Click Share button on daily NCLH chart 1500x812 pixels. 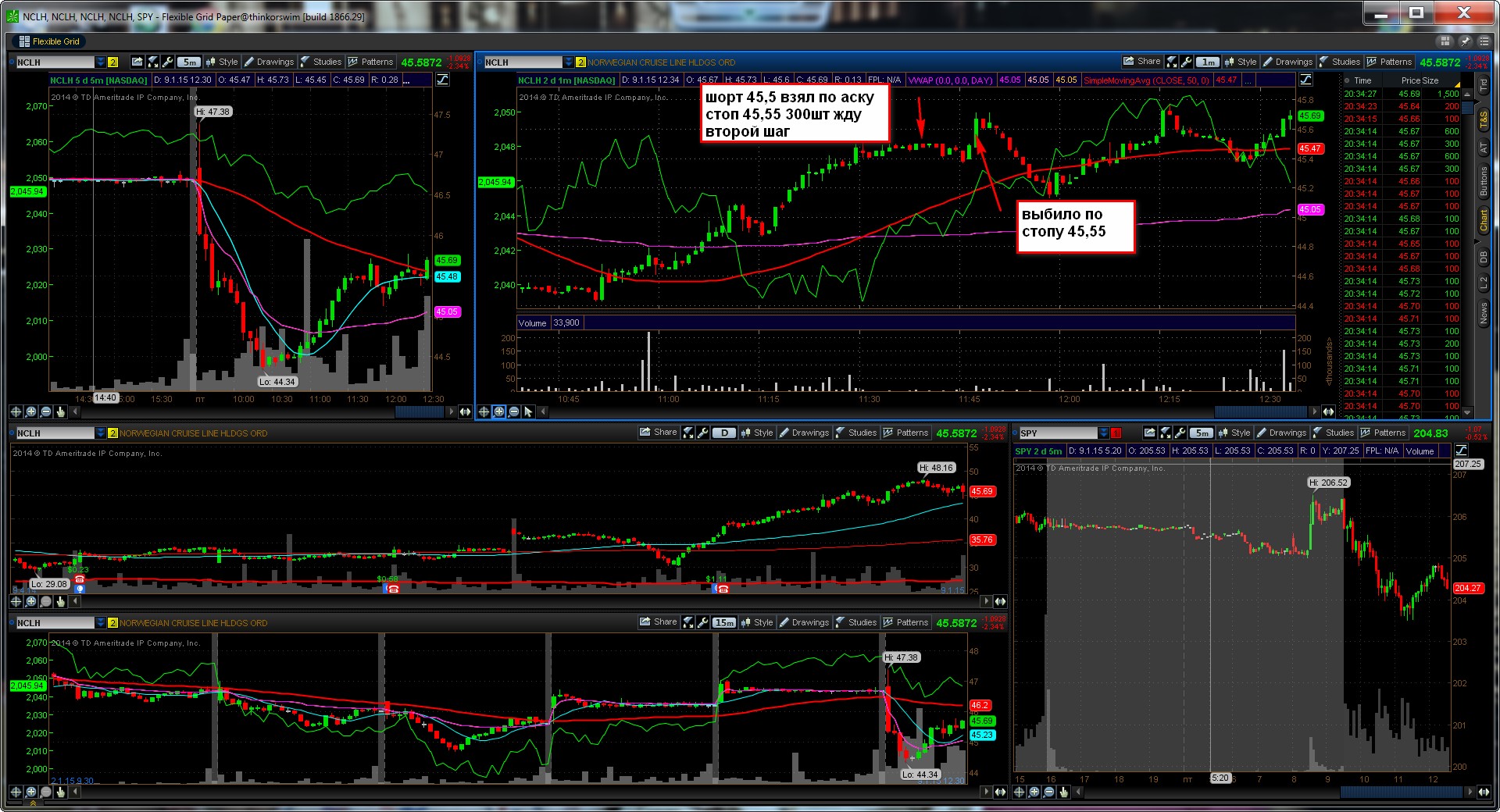click(x=658, y=433)
